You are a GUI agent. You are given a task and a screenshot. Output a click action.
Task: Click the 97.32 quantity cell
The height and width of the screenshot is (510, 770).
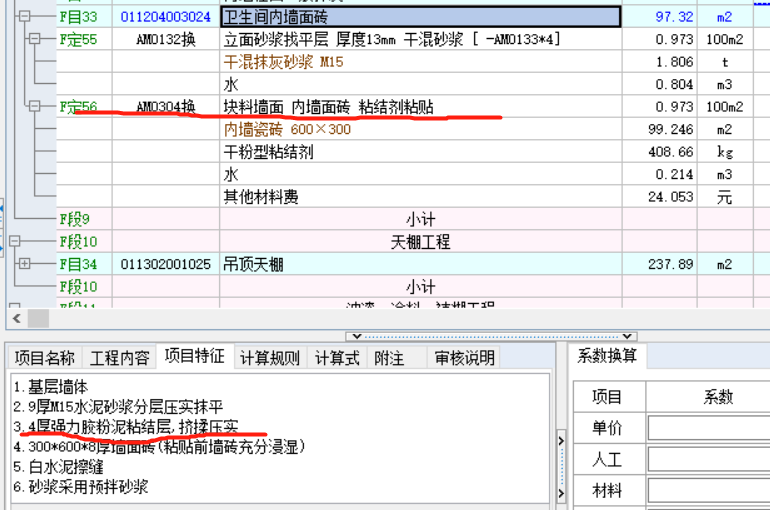pyautogui.click(x=660, y=17)
